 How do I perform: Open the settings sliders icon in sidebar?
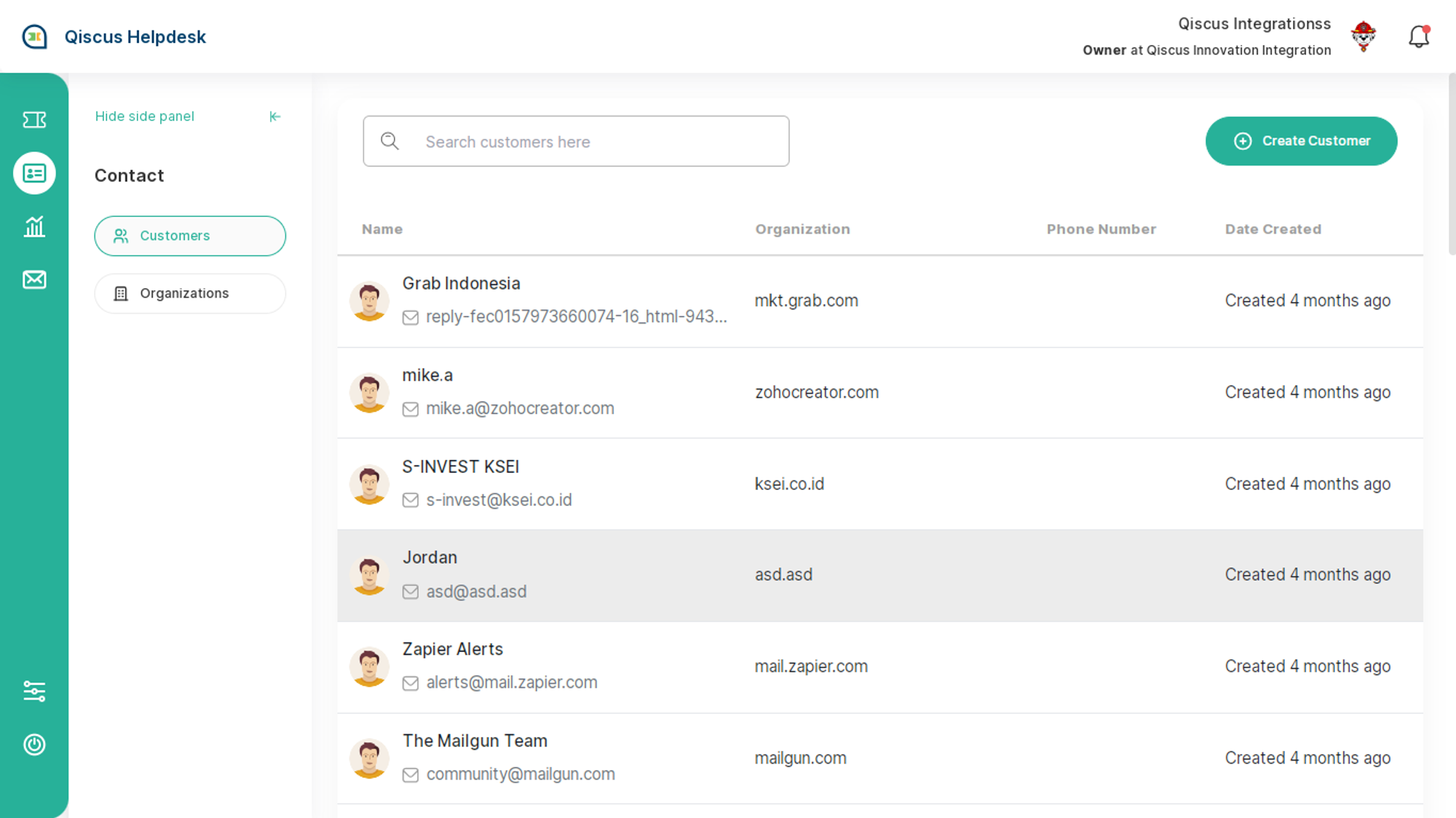pos(34,691)
